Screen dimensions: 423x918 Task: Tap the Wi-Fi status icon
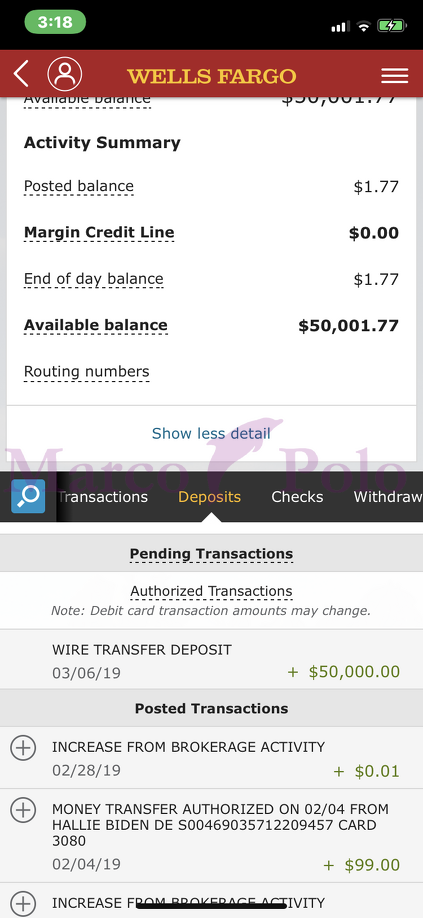point(364,26)
